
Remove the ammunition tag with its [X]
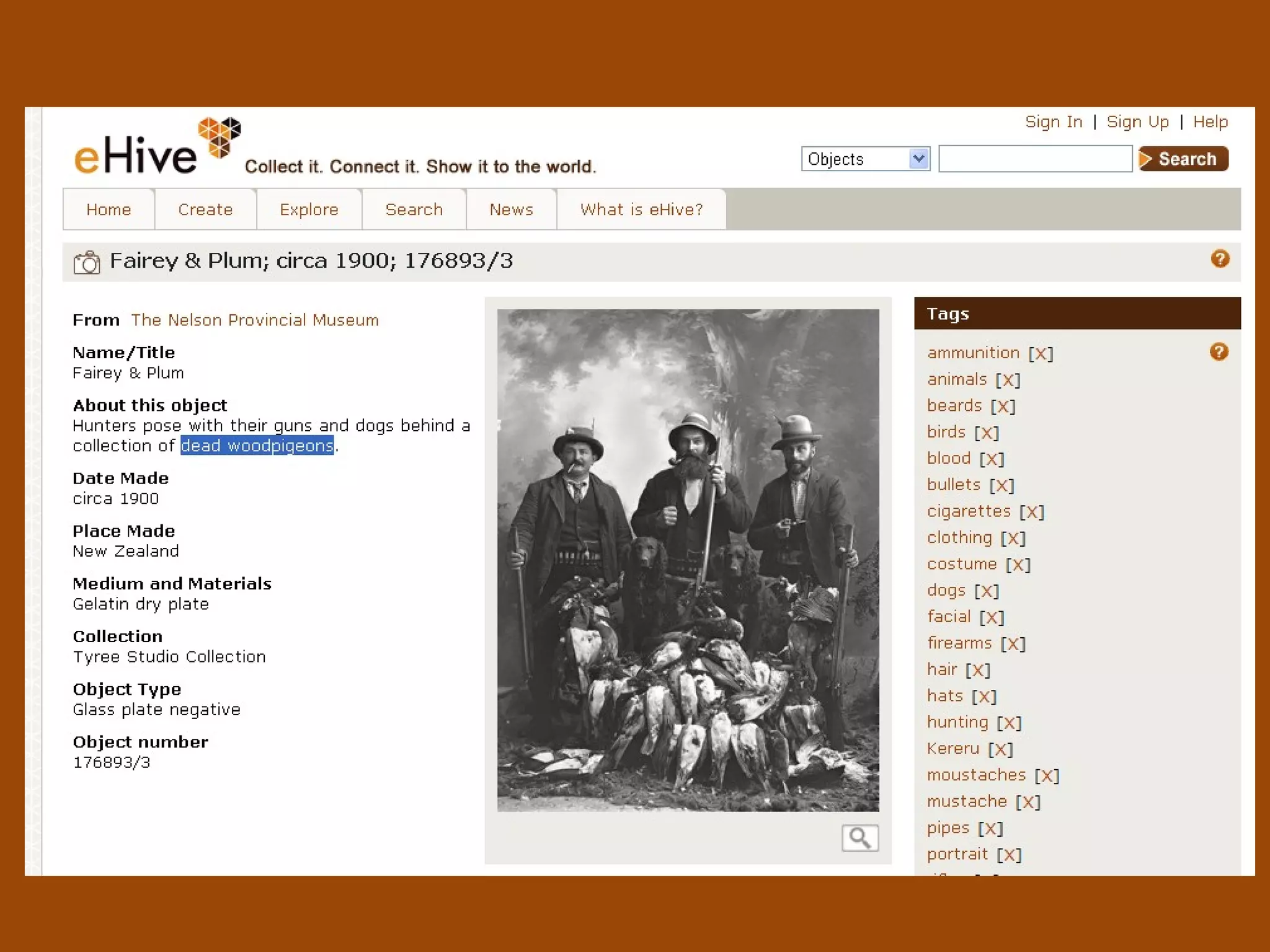coord(1041,353)
